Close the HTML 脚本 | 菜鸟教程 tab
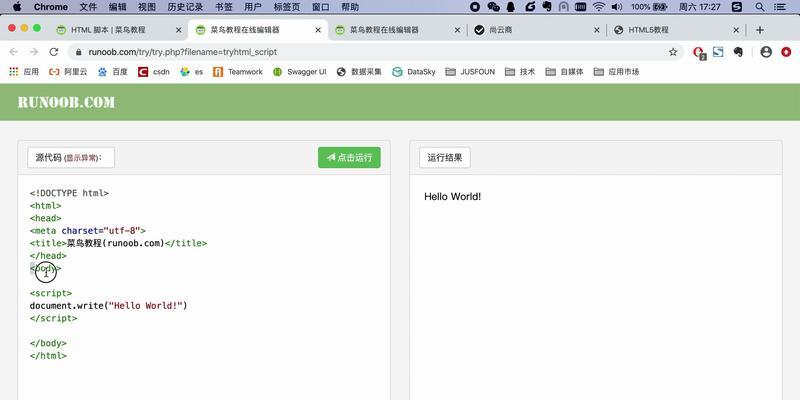The width and height of the screenshot is (800, 400). (x=179, y=30)
